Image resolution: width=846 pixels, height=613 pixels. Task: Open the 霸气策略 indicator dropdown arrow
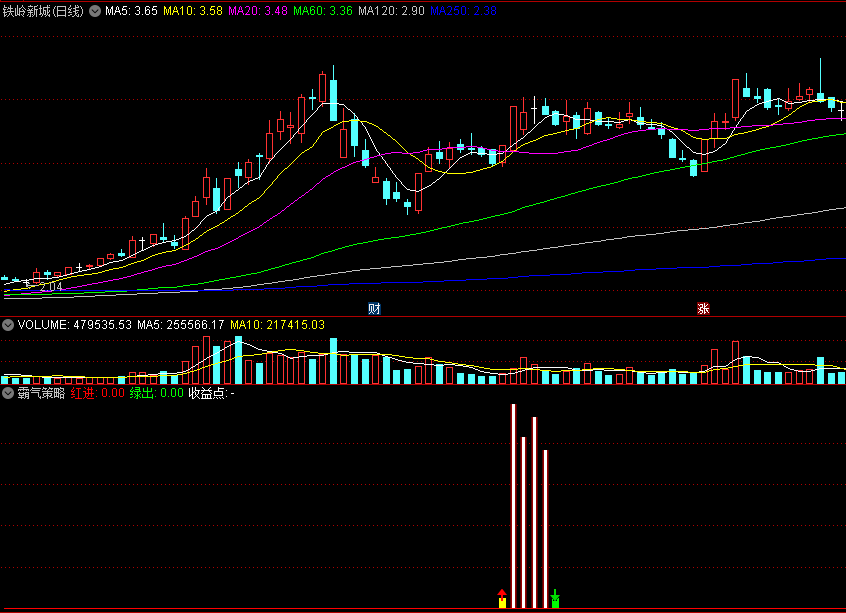click(8, 393)
